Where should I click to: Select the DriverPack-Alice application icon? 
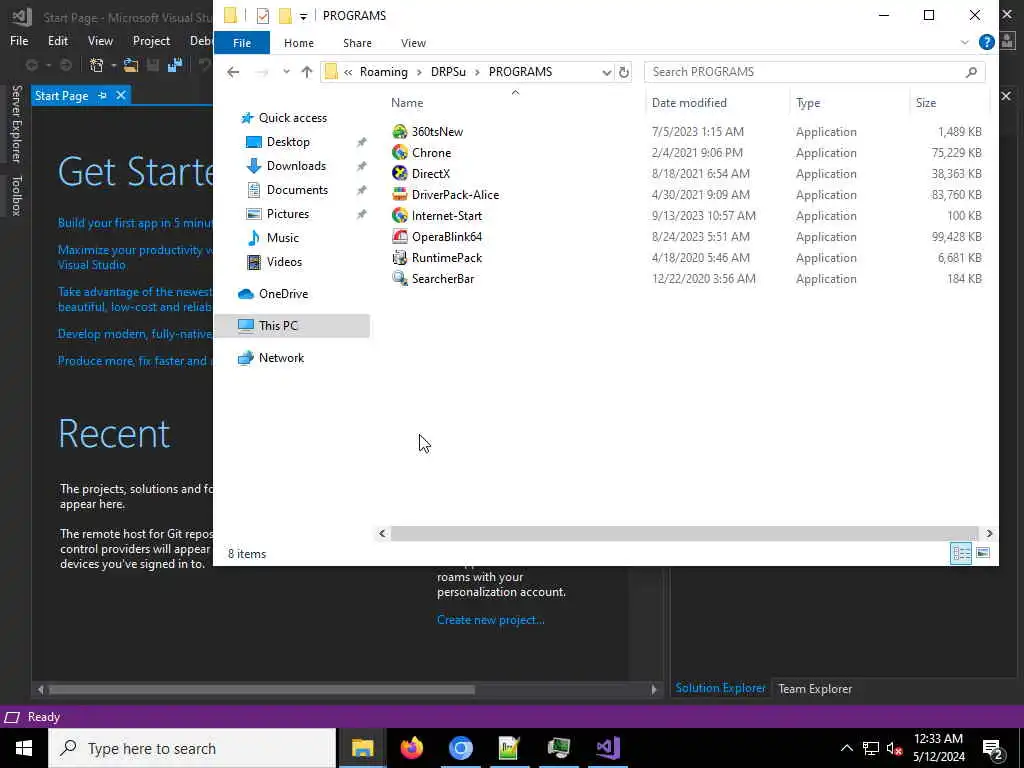[400, 195]
